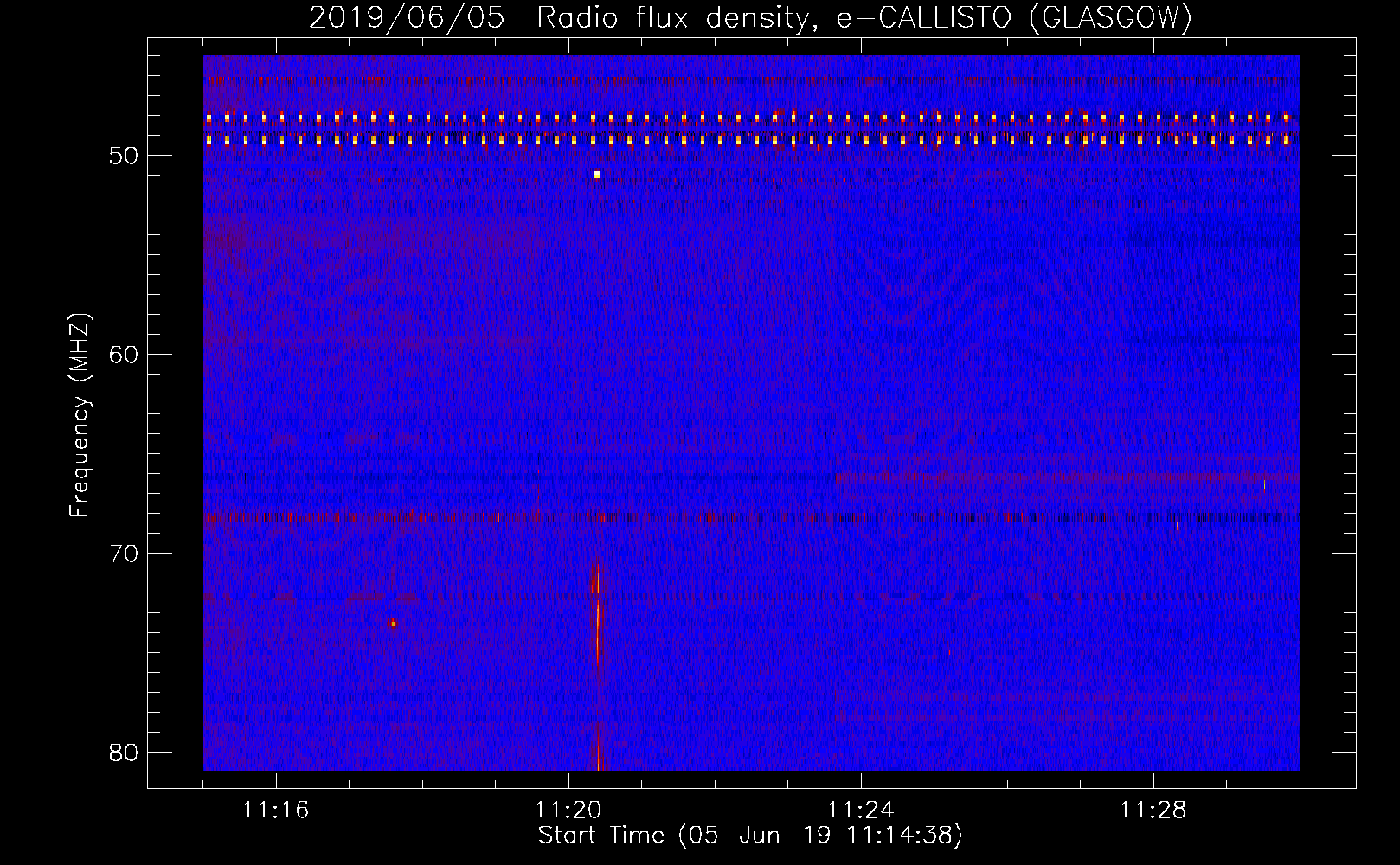Image resolution: width=1400 pixels, height=865 pixels.
Task: Click the 70 MHz frequency tick label
Action: click(124, 554)
